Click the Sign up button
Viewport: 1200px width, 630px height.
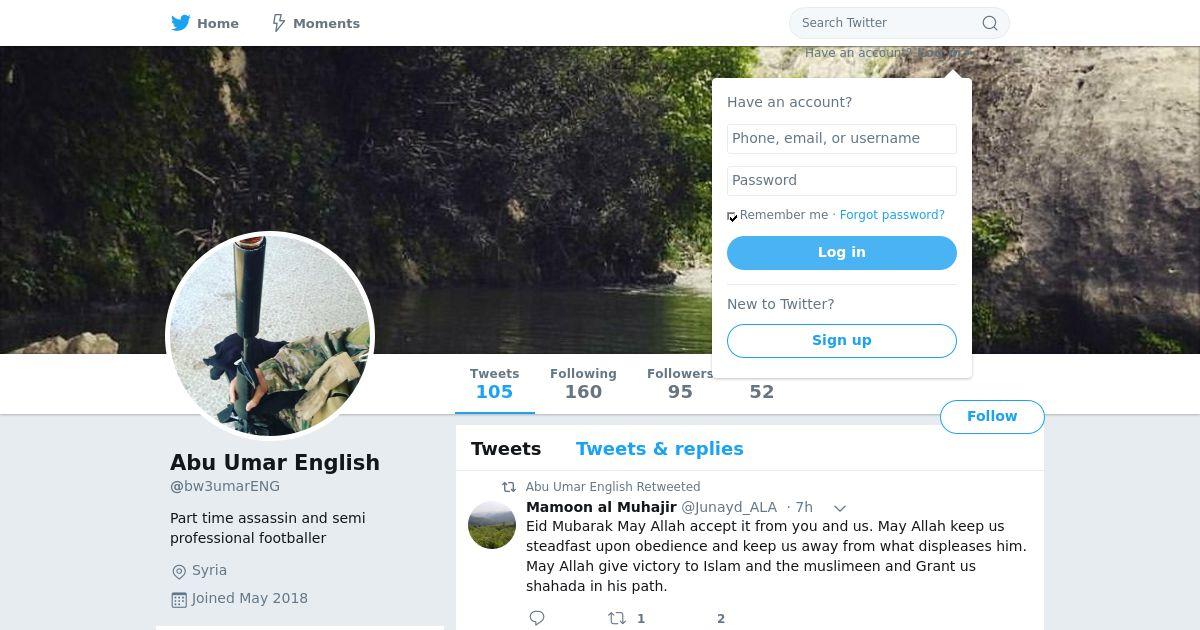[842, 341]
